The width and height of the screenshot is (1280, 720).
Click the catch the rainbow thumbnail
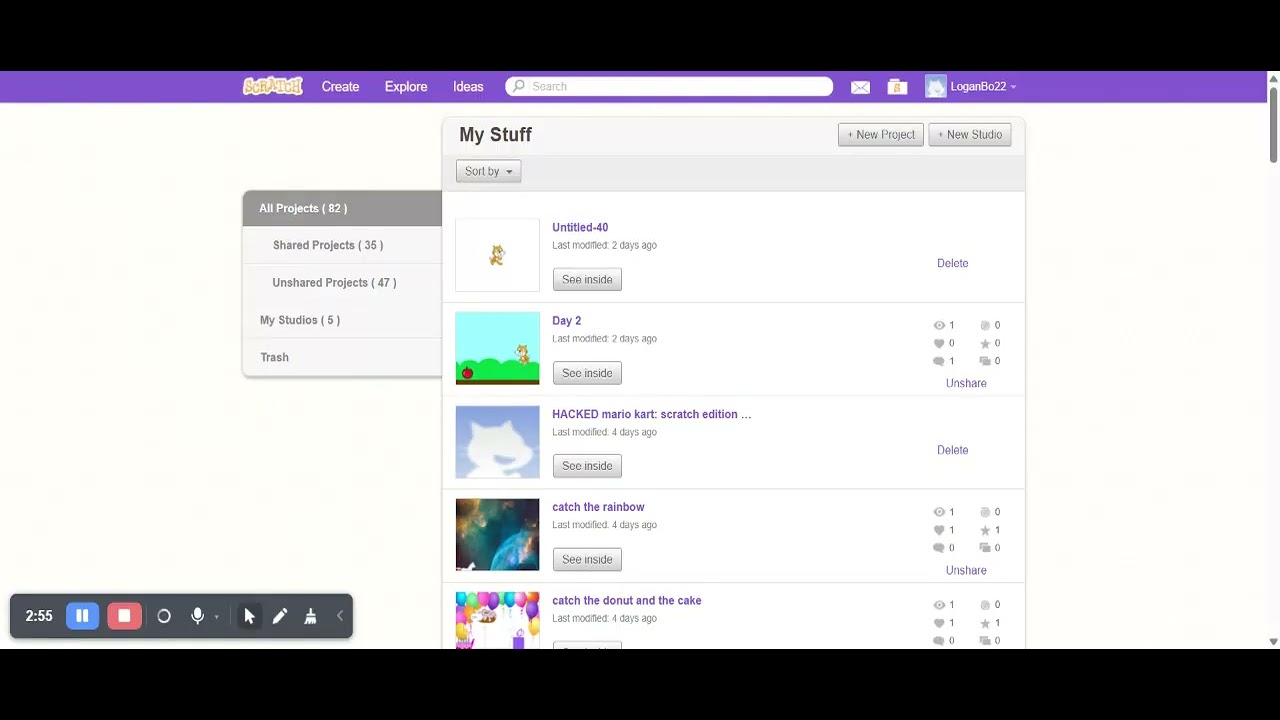(497, 535)
